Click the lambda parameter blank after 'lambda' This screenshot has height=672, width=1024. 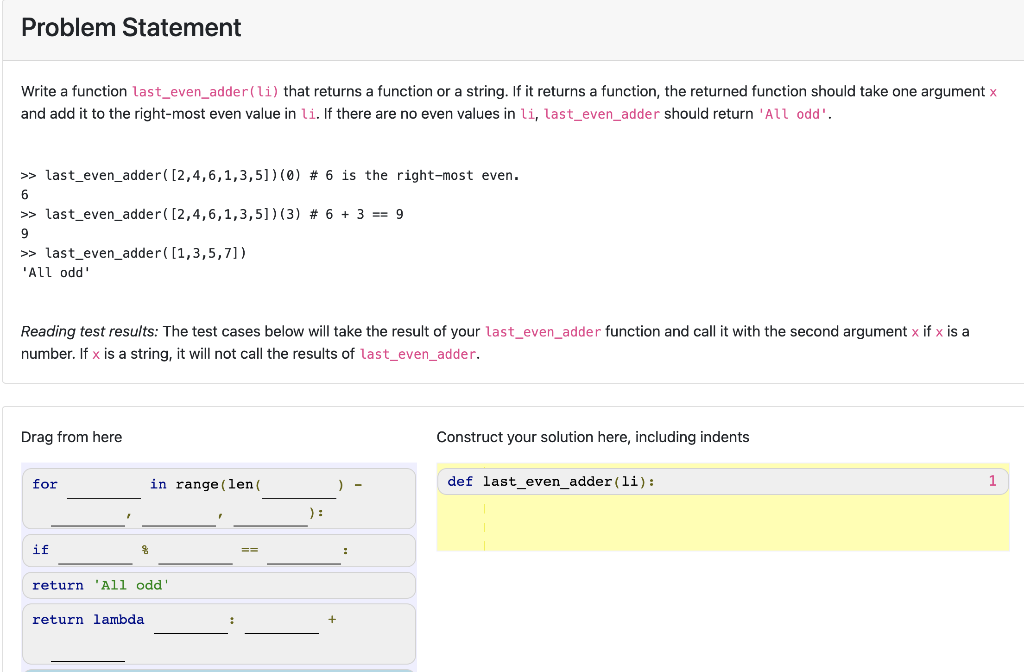tap(191, 622)
